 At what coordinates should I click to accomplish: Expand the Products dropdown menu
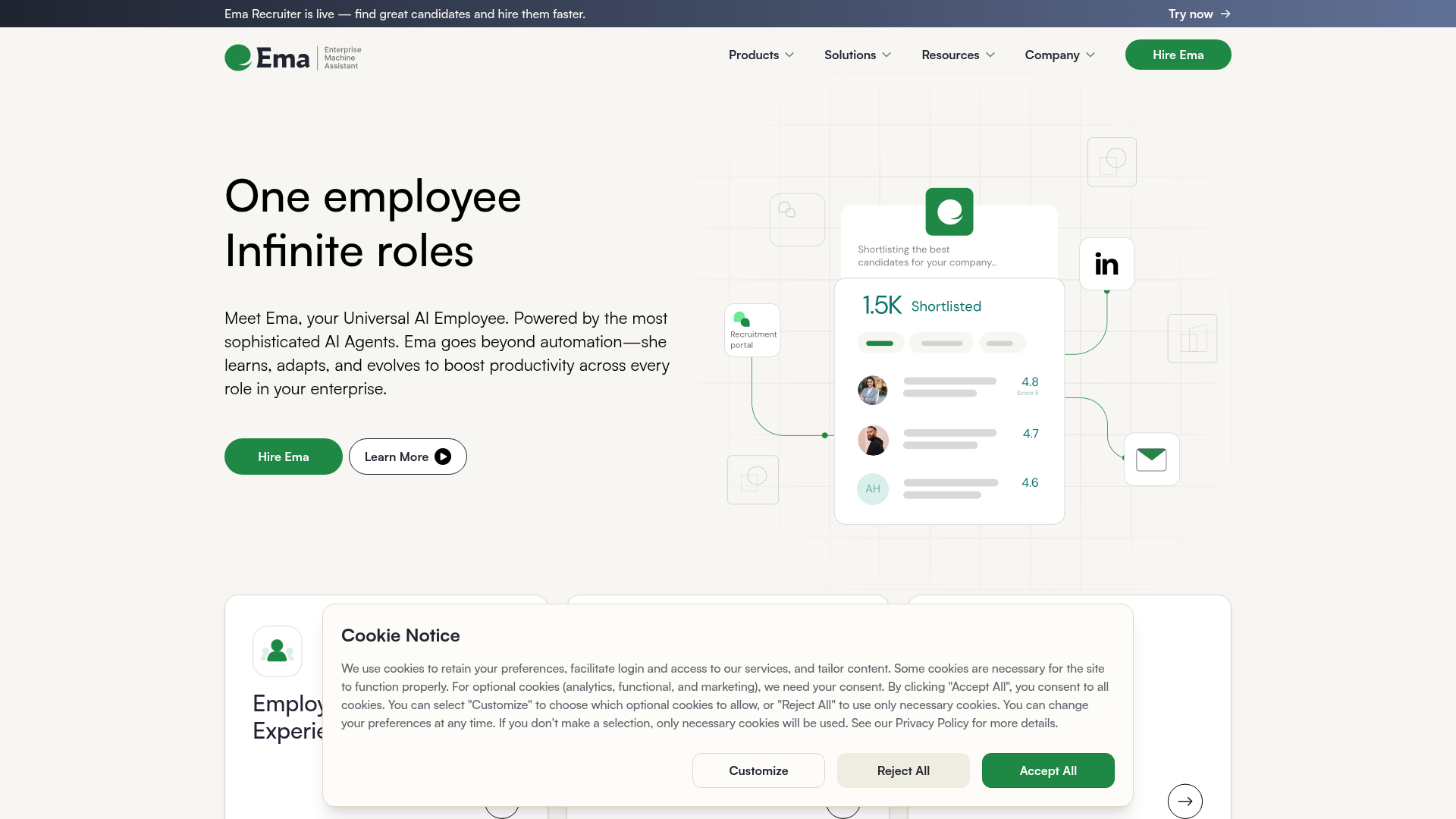point(761,55)
